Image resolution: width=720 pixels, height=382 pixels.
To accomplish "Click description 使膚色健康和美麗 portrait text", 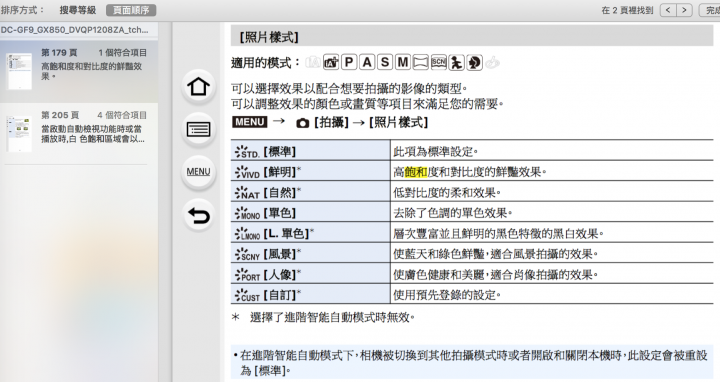I will [x=495, y=275].
